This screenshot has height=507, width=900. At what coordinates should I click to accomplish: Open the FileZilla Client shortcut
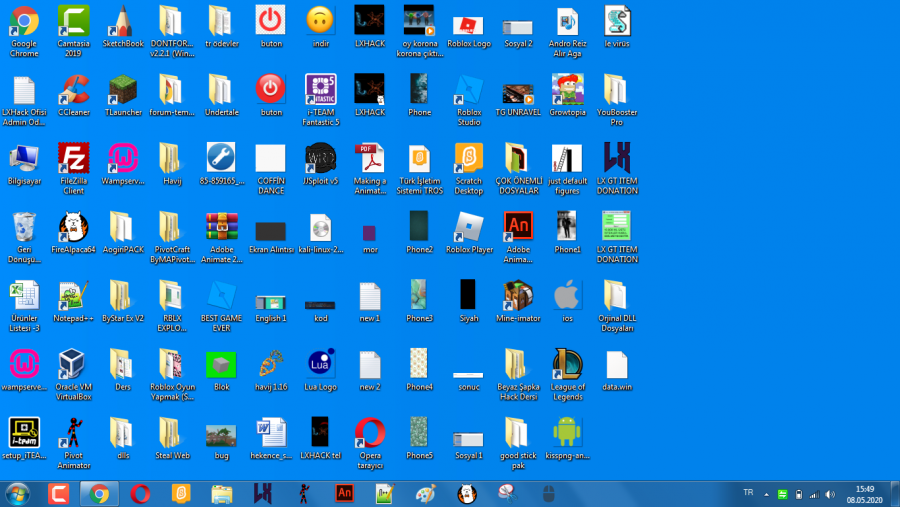(73, 159)
